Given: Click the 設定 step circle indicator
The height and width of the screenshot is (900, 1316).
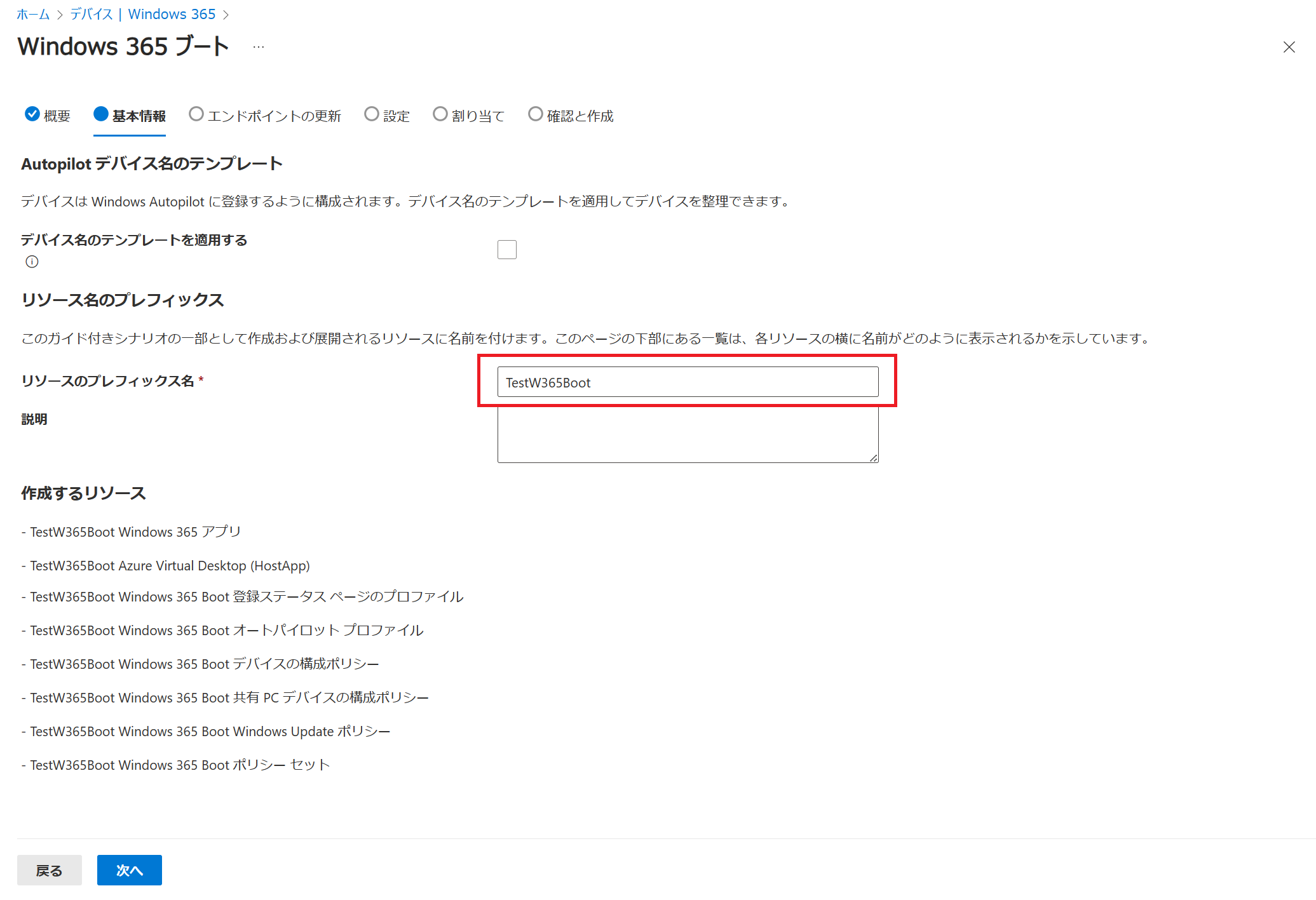Looking at the screenshot, I should tap(372, 114).
